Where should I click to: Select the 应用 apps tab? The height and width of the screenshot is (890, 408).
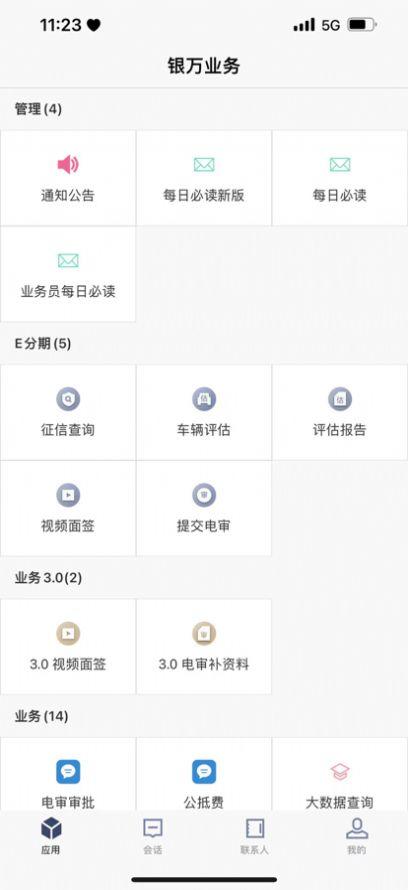(x=51, y=836)
